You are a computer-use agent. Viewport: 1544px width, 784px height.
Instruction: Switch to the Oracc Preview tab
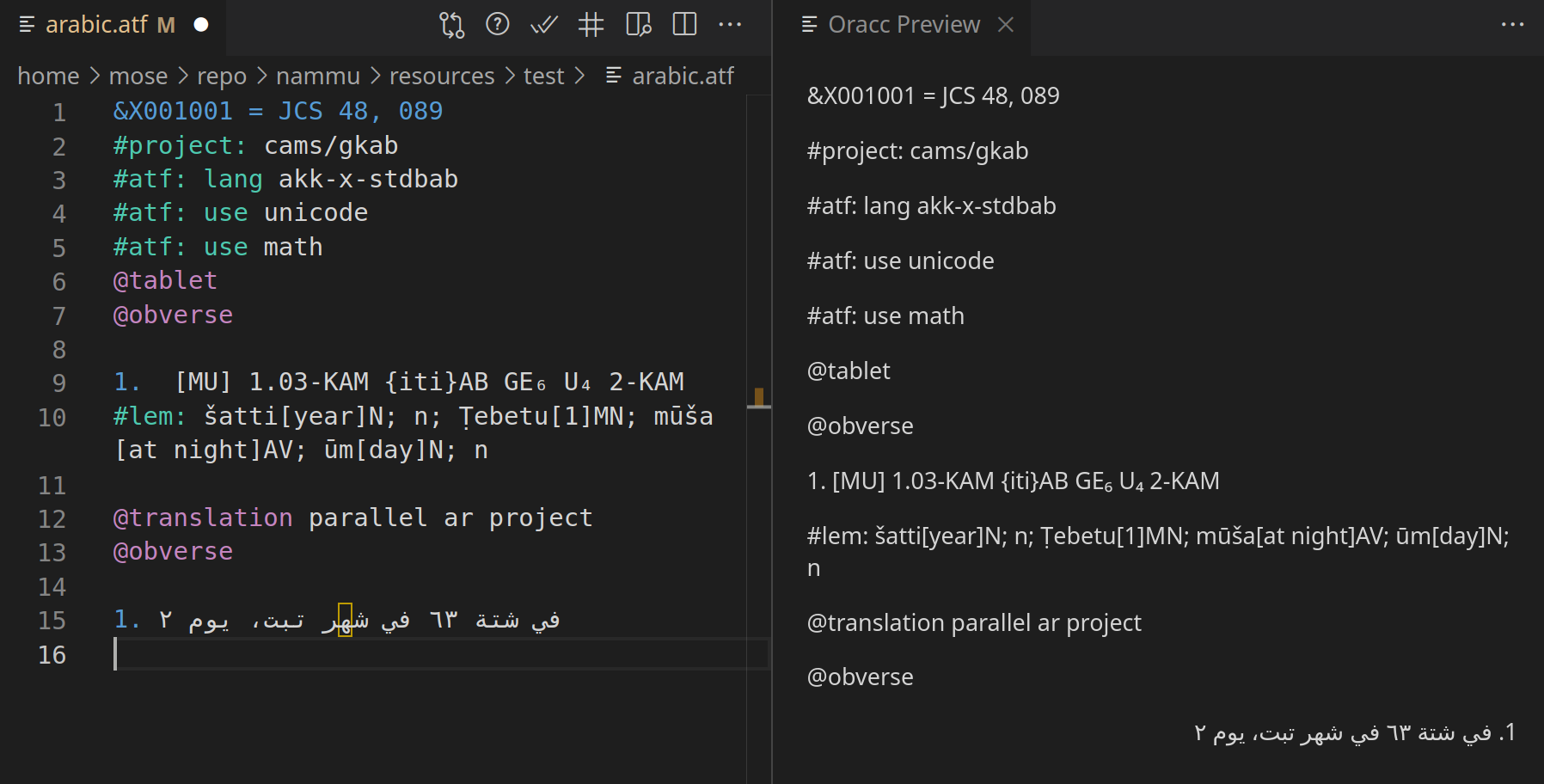click(x=903, y=24)
